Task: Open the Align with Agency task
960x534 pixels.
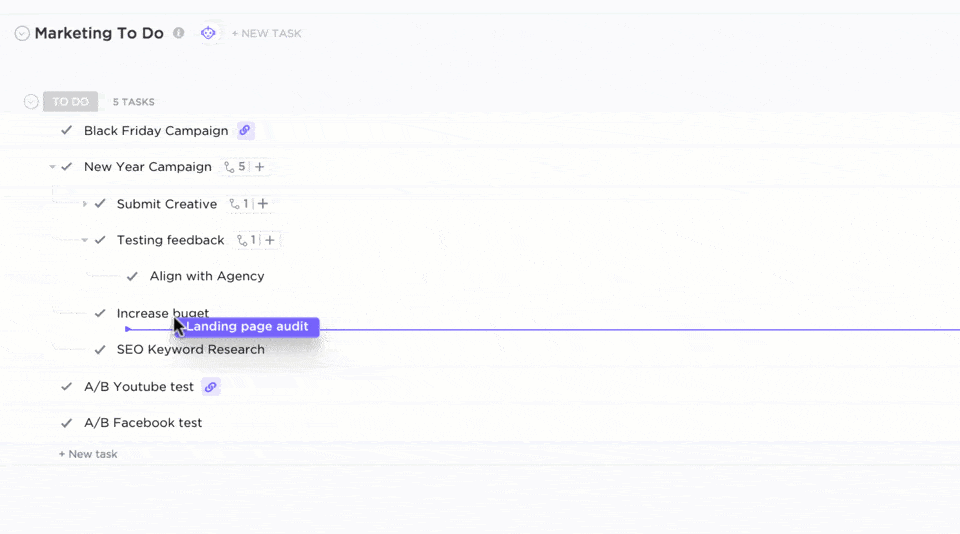Action: [x=207, y=276]
